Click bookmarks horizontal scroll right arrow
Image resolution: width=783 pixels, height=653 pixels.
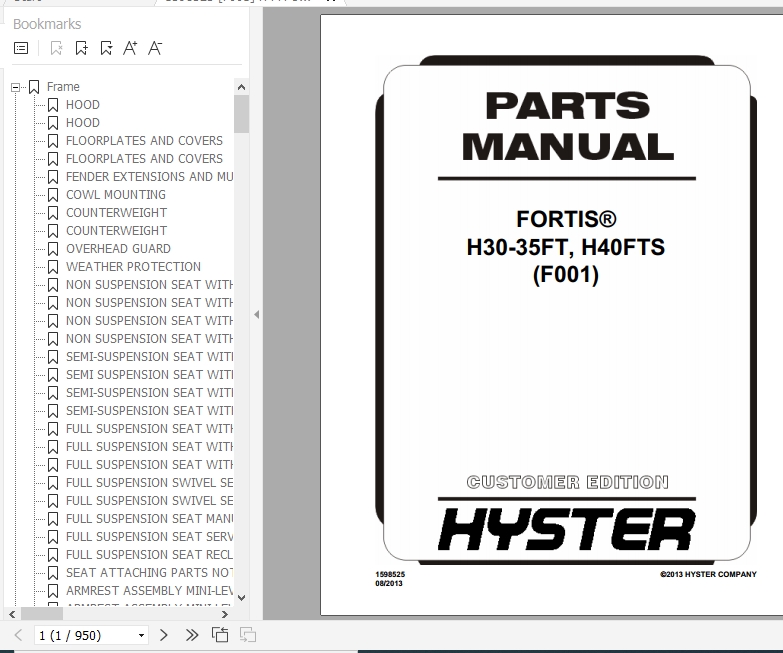pyautogui.click(x=225, y=615)
